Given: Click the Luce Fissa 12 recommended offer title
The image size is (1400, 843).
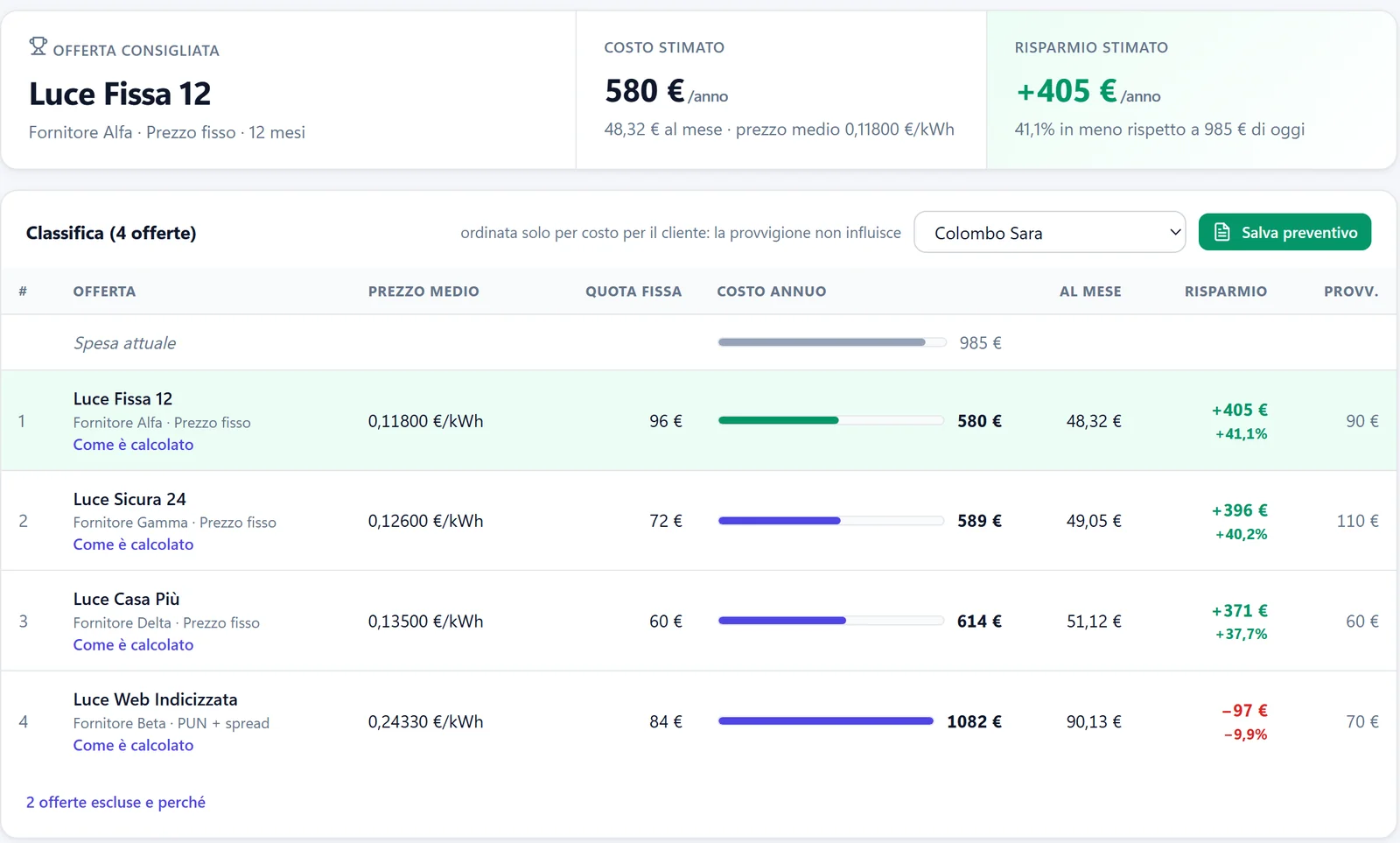Looking at the screenshot, I should coord(120,94).
